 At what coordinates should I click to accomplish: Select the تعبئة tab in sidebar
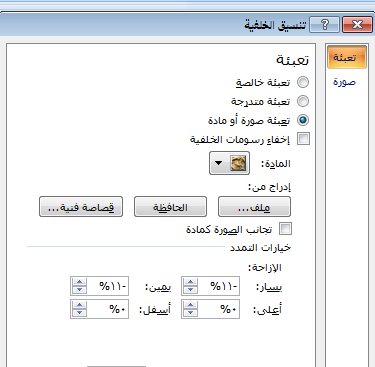347,58
